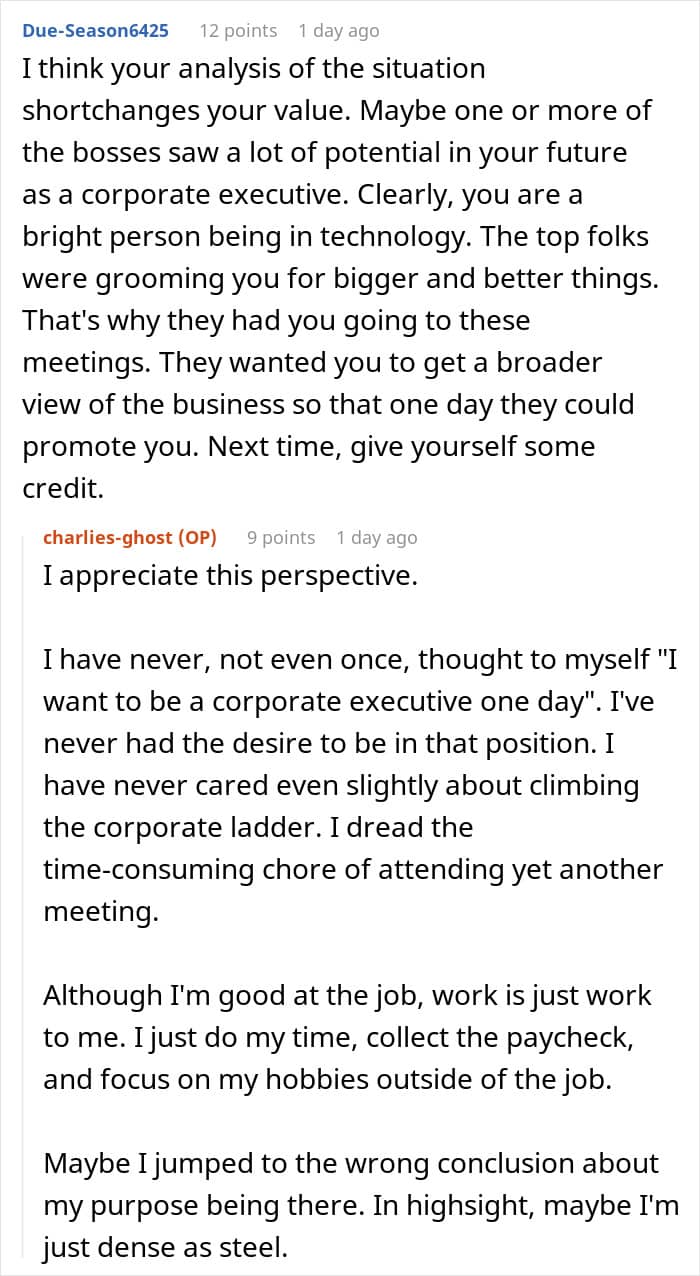Click the 9 points score
This screenshot has width=700, height=1276.
click(281, 537)
